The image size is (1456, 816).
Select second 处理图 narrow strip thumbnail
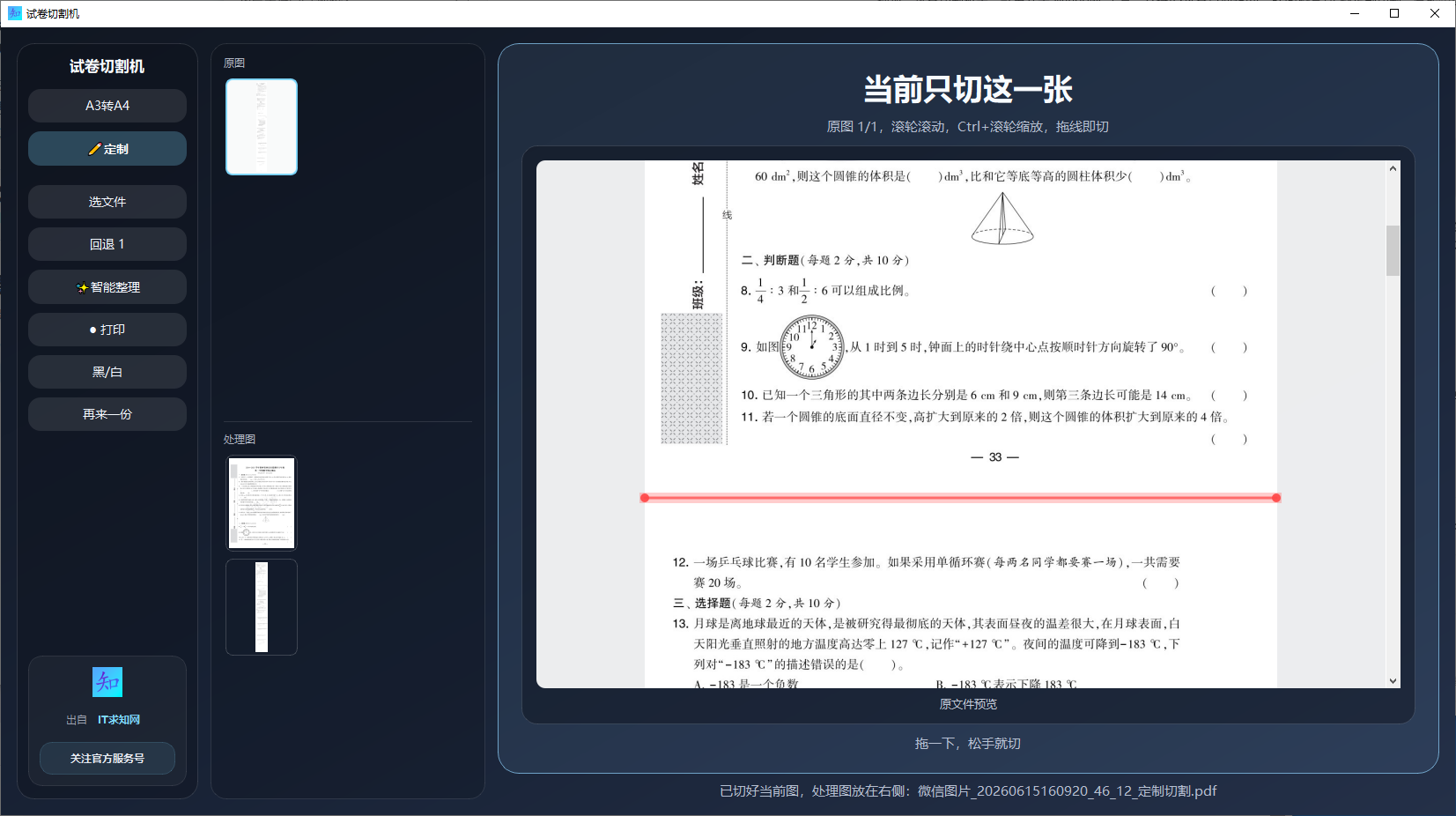(262, 607)
